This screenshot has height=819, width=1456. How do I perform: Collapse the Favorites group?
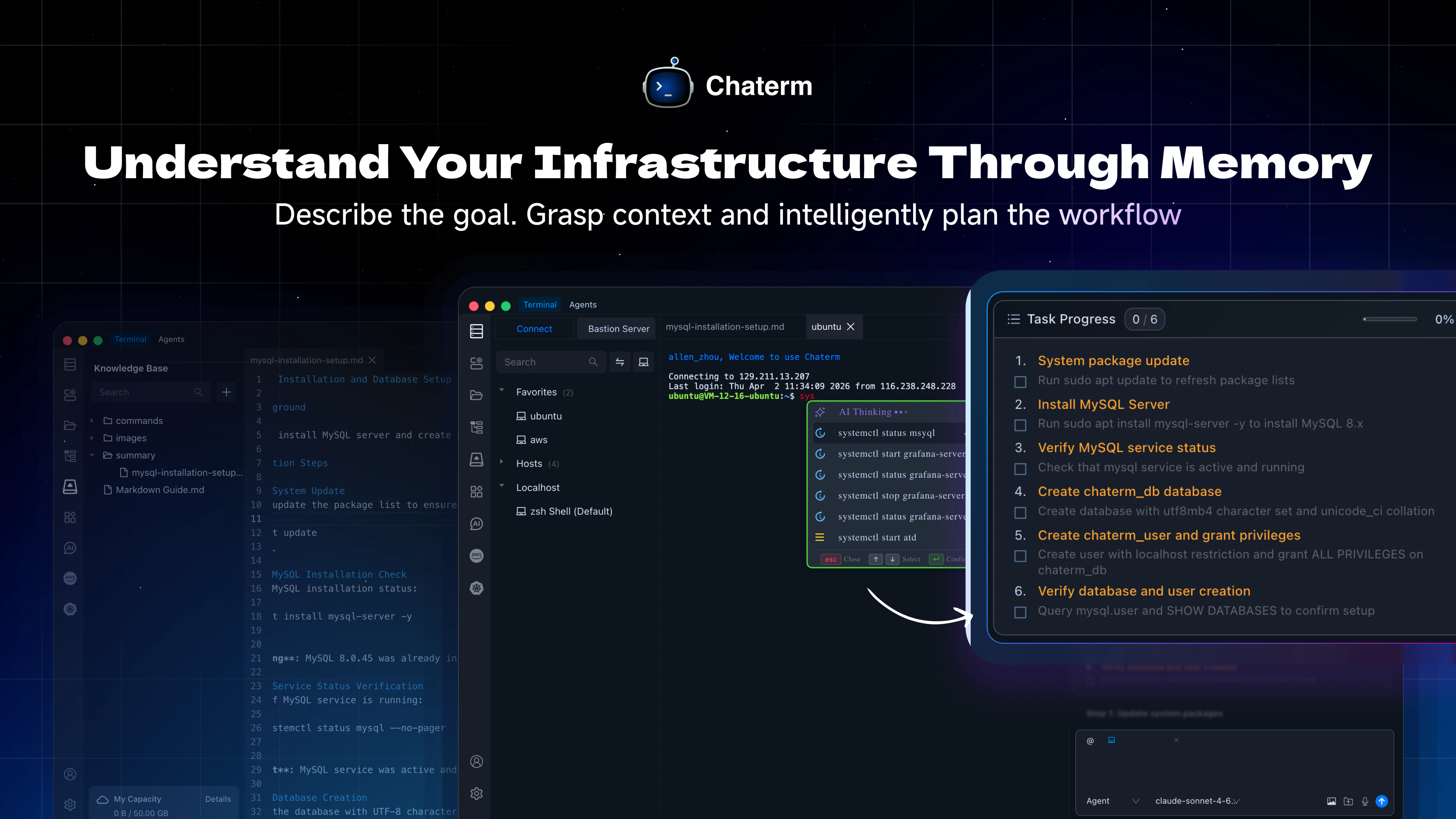point(502,391)
